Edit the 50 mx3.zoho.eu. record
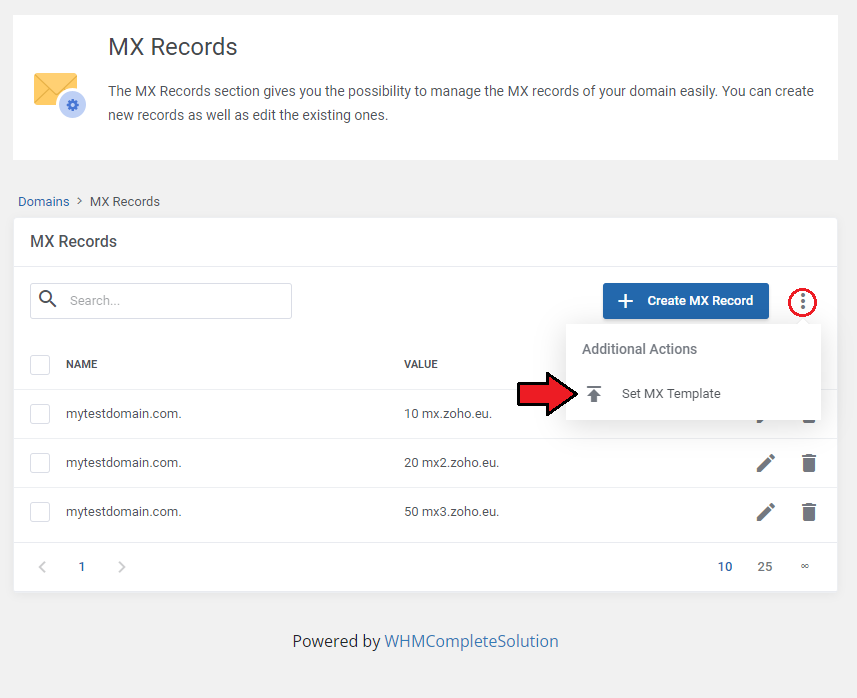Image resolution: width=857 pixels, height=698 pixels. point(765,512)
